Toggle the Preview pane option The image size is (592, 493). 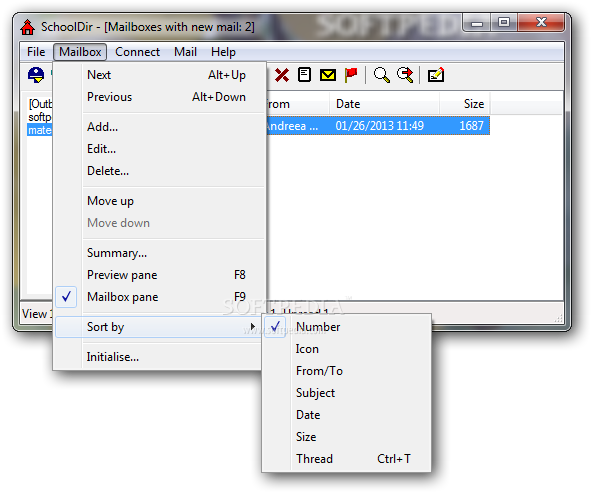[x=160, y=275]
